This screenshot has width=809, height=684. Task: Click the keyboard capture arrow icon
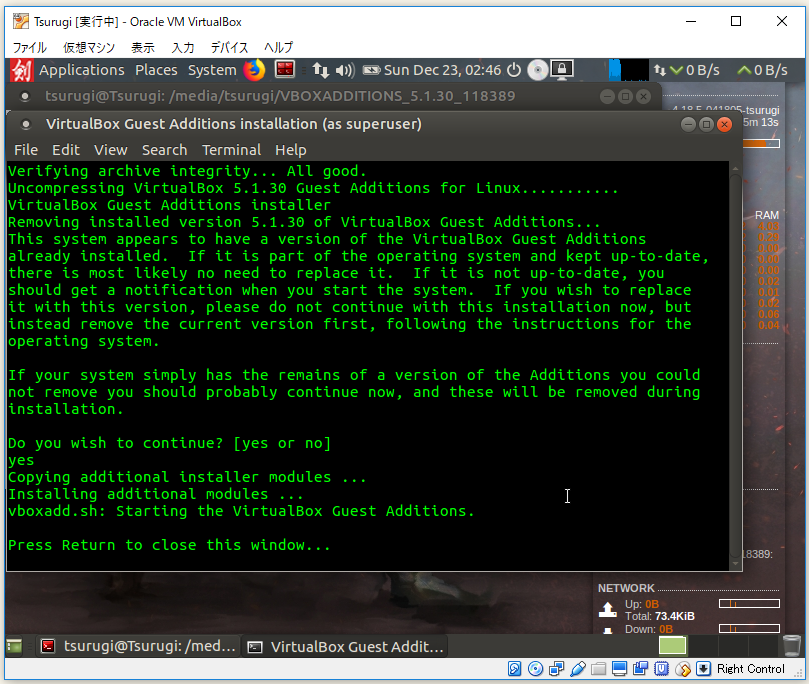pos(703,669)
